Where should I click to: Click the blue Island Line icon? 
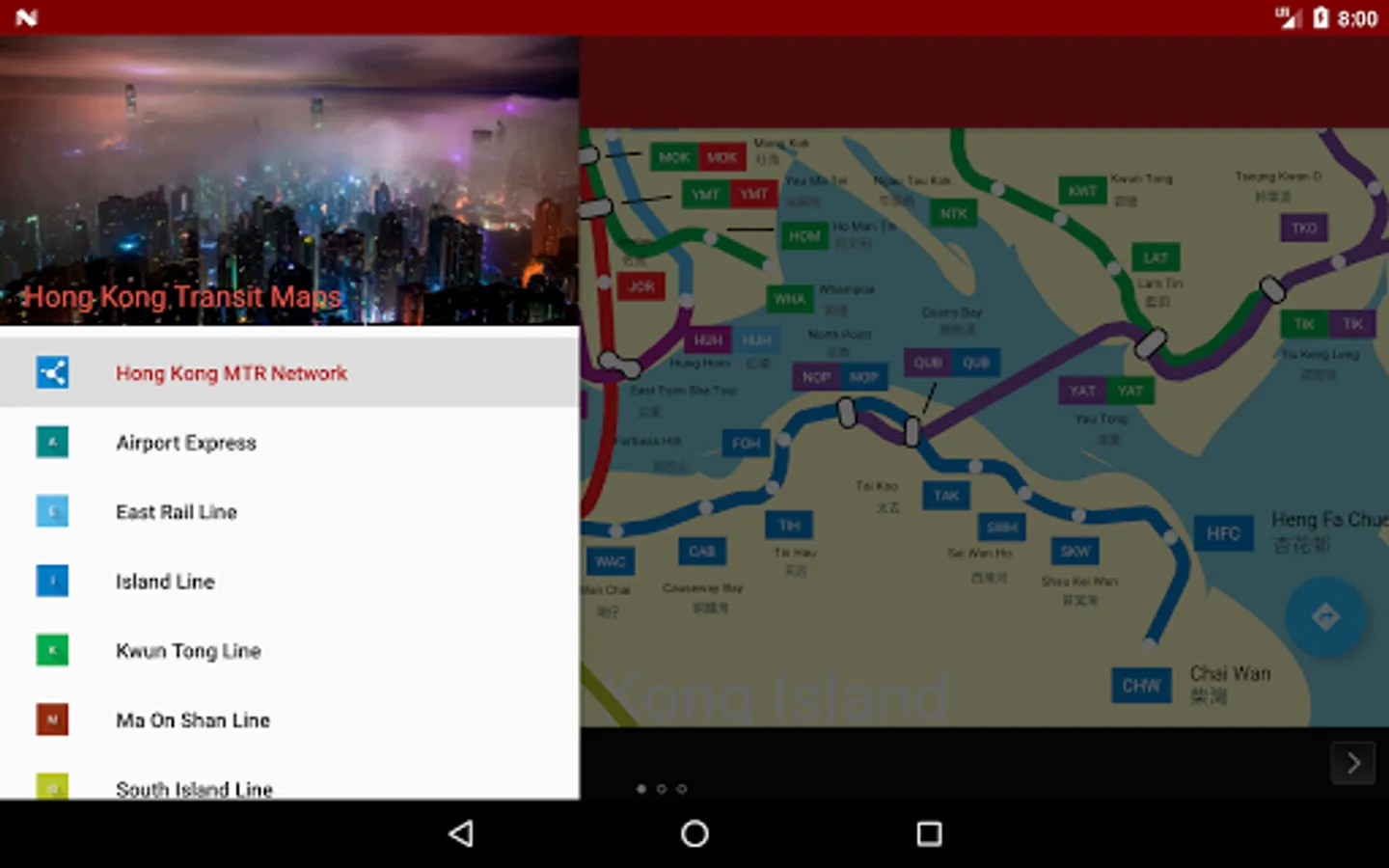52,581
